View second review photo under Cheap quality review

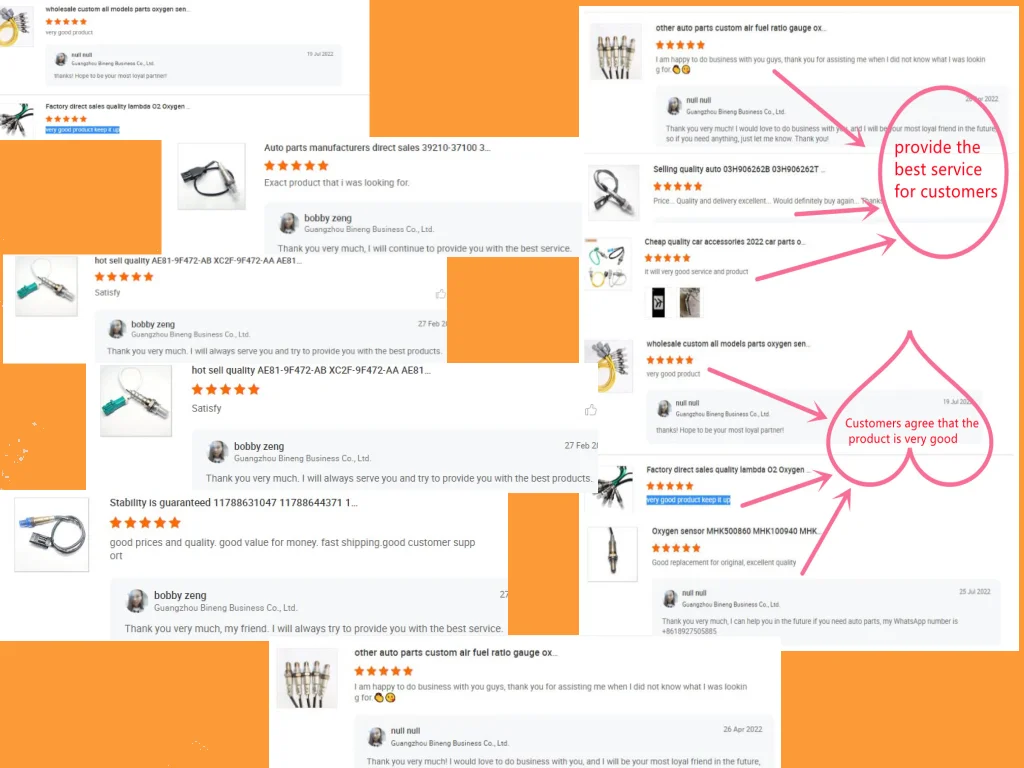[690, 303]
